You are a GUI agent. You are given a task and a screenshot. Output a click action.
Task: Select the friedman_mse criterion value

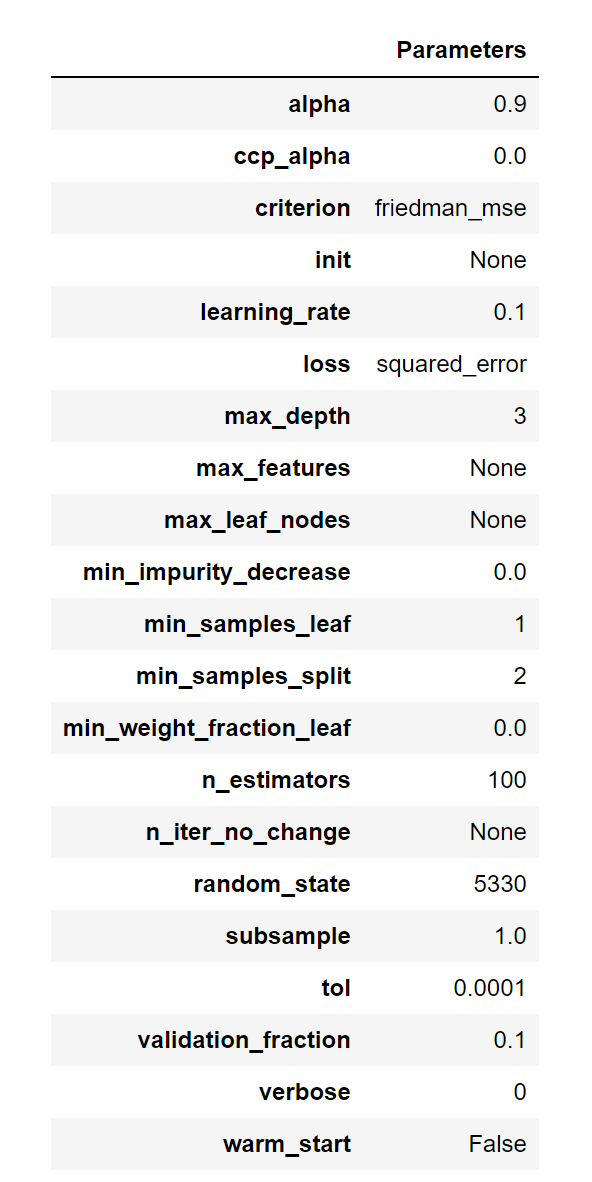(x=450, y=208)
